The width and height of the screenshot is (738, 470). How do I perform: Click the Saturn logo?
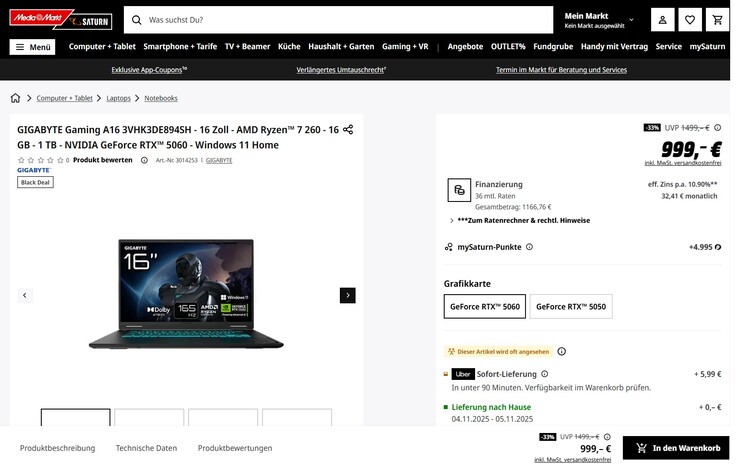89,22
